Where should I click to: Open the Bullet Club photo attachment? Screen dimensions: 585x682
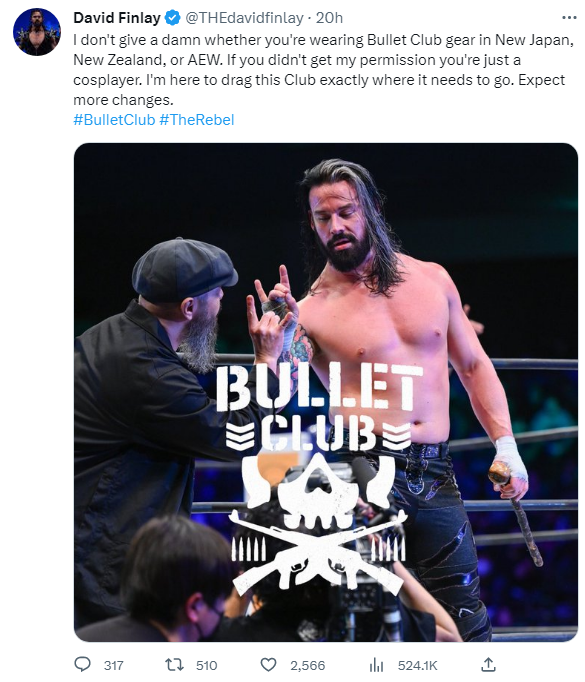tap(326, 392)
